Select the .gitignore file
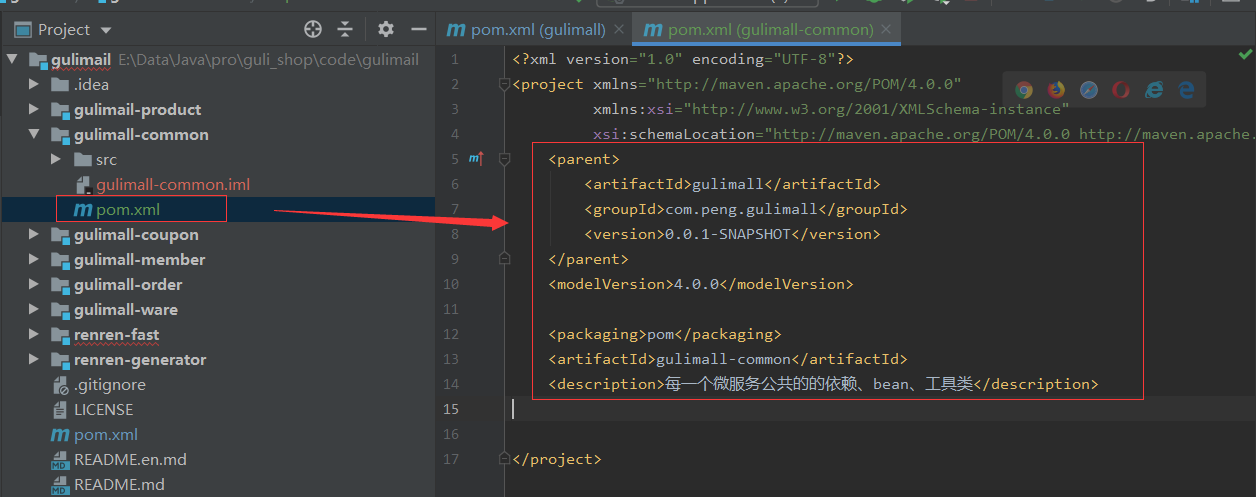Image resolution: width=1256 pixels, height=497 pixels. [110, 384]
